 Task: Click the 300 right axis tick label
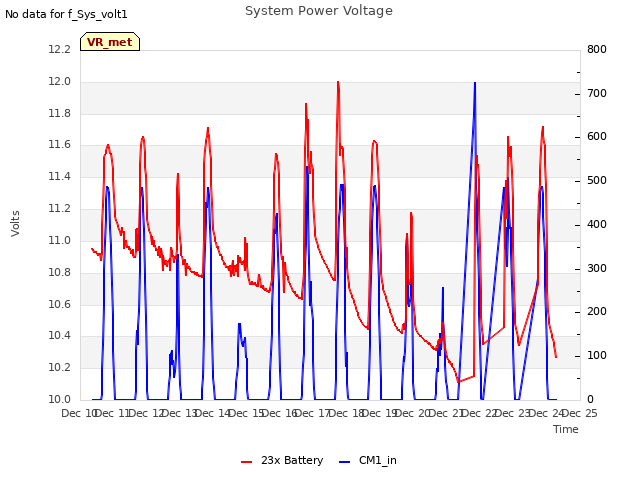(x=597, y=269)
